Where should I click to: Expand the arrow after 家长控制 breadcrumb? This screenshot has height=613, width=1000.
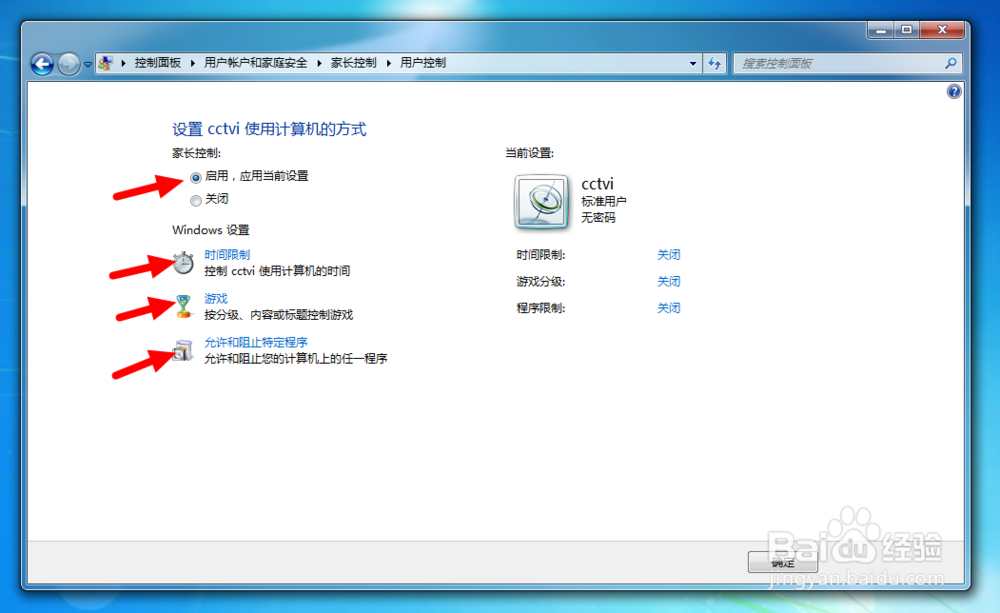pyautogui.click(x=388, y=63)
